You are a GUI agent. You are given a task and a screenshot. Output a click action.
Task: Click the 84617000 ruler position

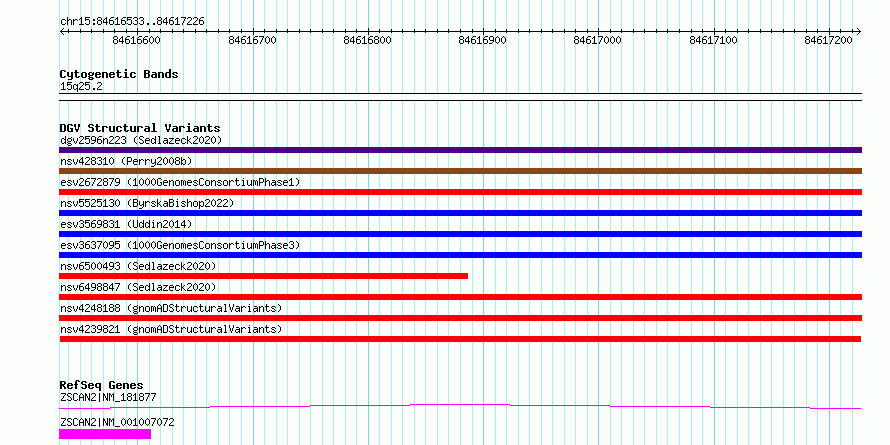pos(598,40)
